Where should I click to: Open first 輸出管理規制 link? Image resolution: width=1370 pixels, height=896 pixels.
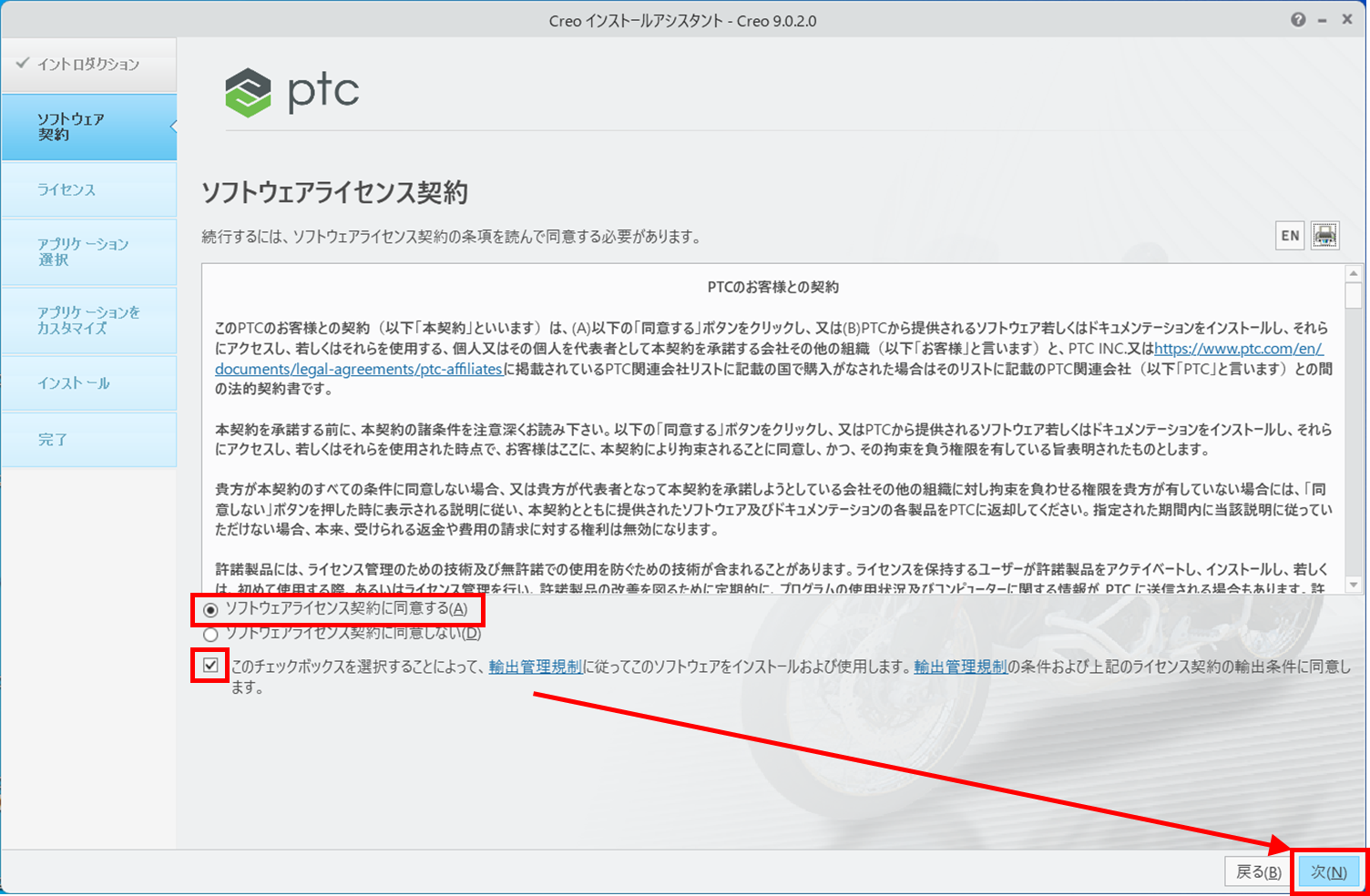coord(535,667)
